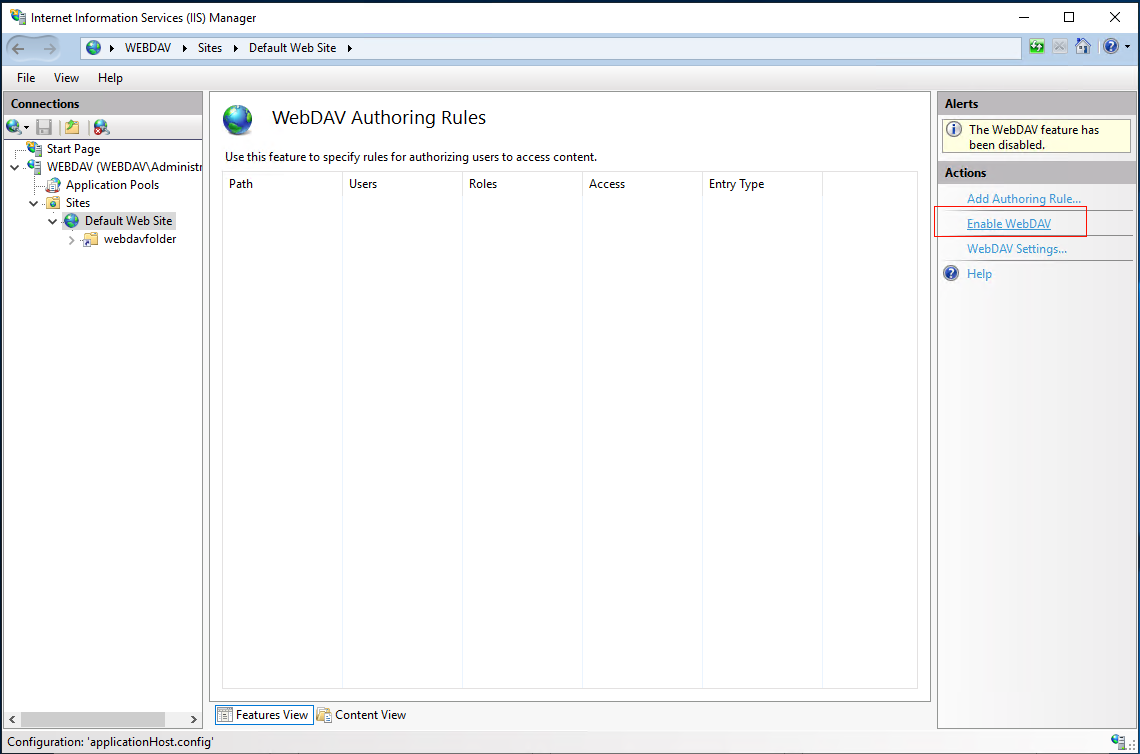Click the Start Page tree icon

pyautogui.click(x=34, y=148)
